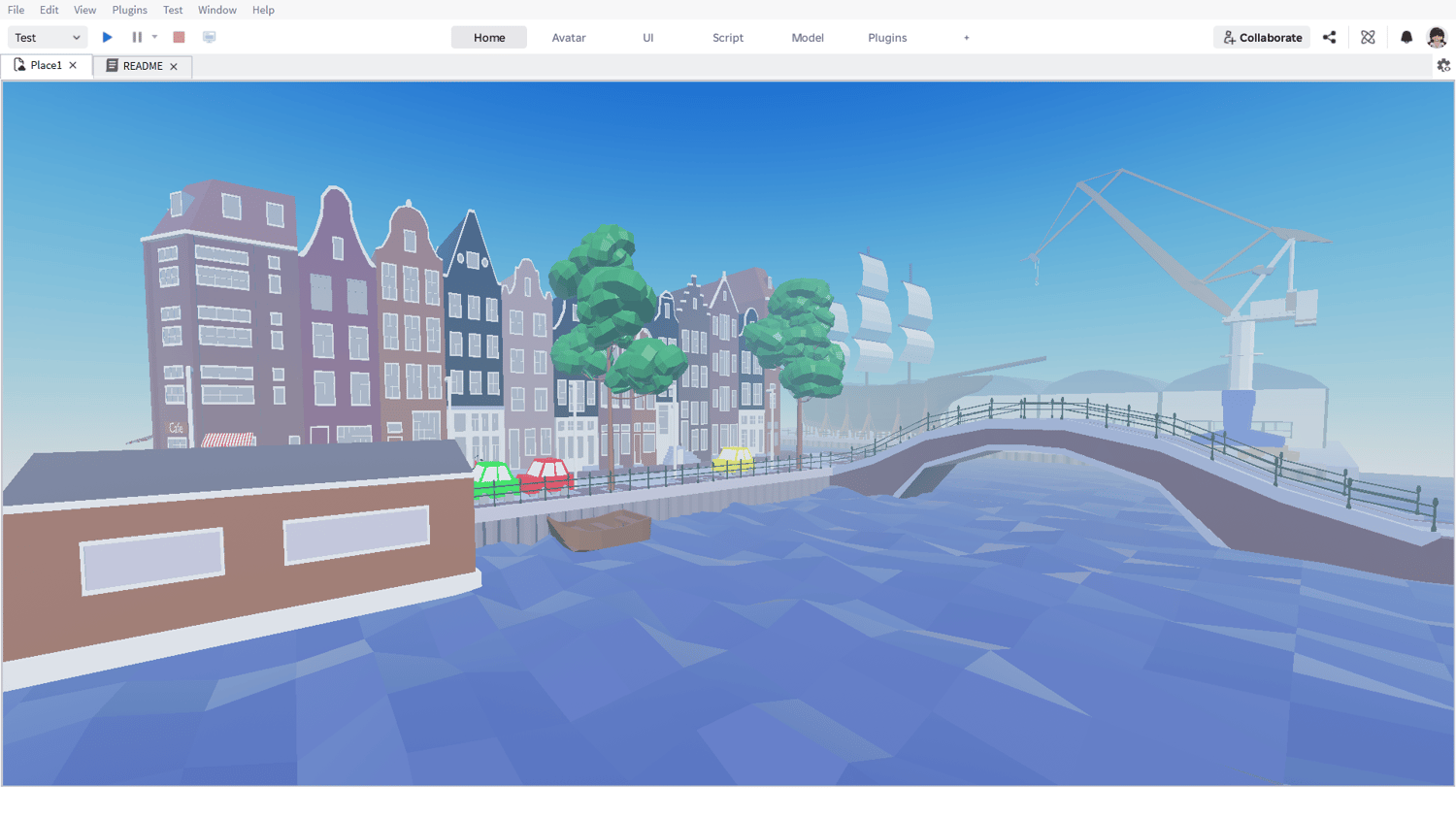Close the Place1 tab
Screen dimensions: 1456x818
(73, 65)
